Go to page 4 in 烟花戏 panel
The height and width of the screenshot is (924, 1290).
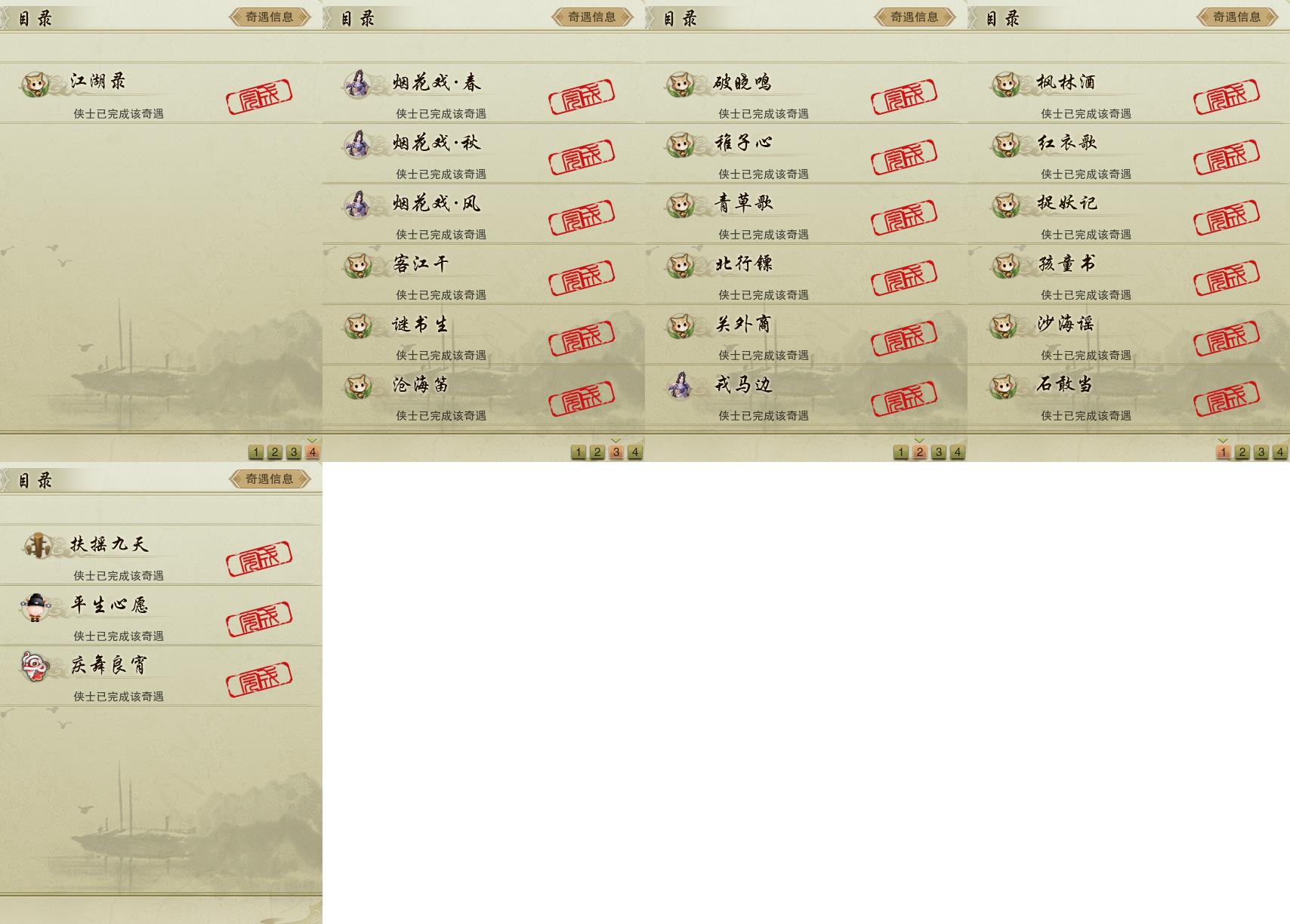pyautogui.click(x=634, y=452)
